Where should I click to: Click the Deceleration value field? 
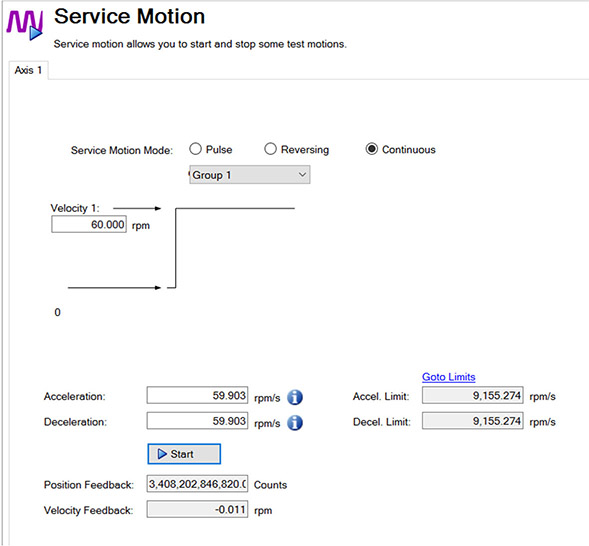tap(197, 421)
